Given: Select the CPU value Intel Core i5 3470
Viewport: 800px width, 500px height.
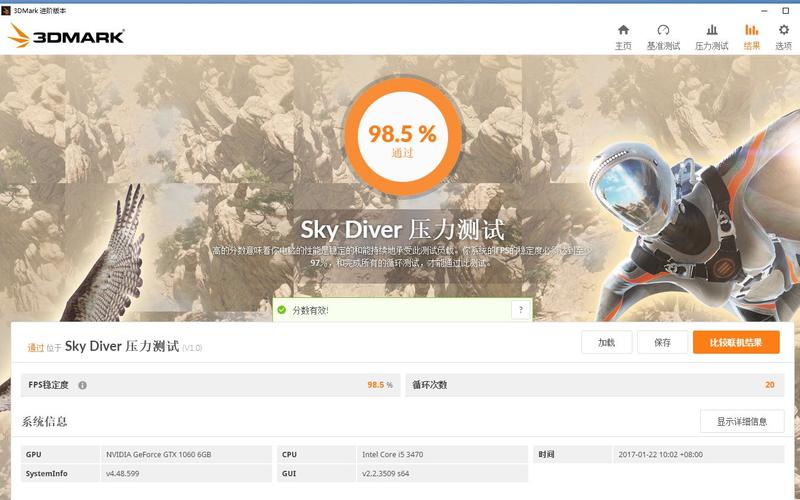Looking at the screenshot, I should pyautogui.click(x=392, y=454).
